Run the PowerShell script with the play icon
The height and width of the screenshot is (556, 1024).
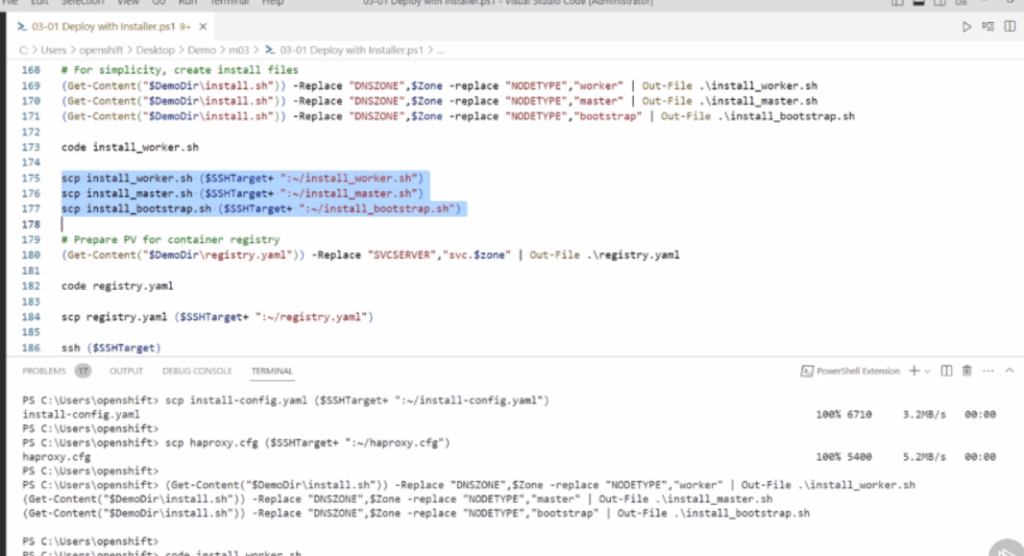click(x=967, y=27)
